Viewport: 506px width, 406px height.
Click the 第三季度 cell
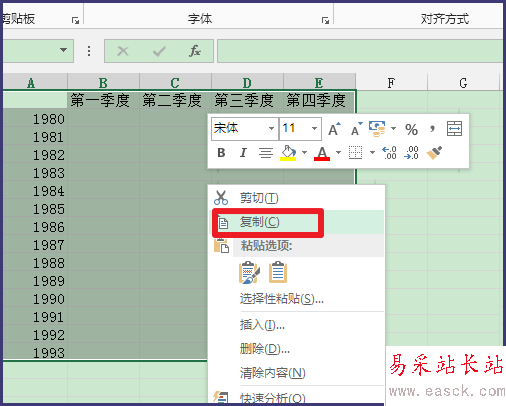pyautogui.click(x=247, y=100)
